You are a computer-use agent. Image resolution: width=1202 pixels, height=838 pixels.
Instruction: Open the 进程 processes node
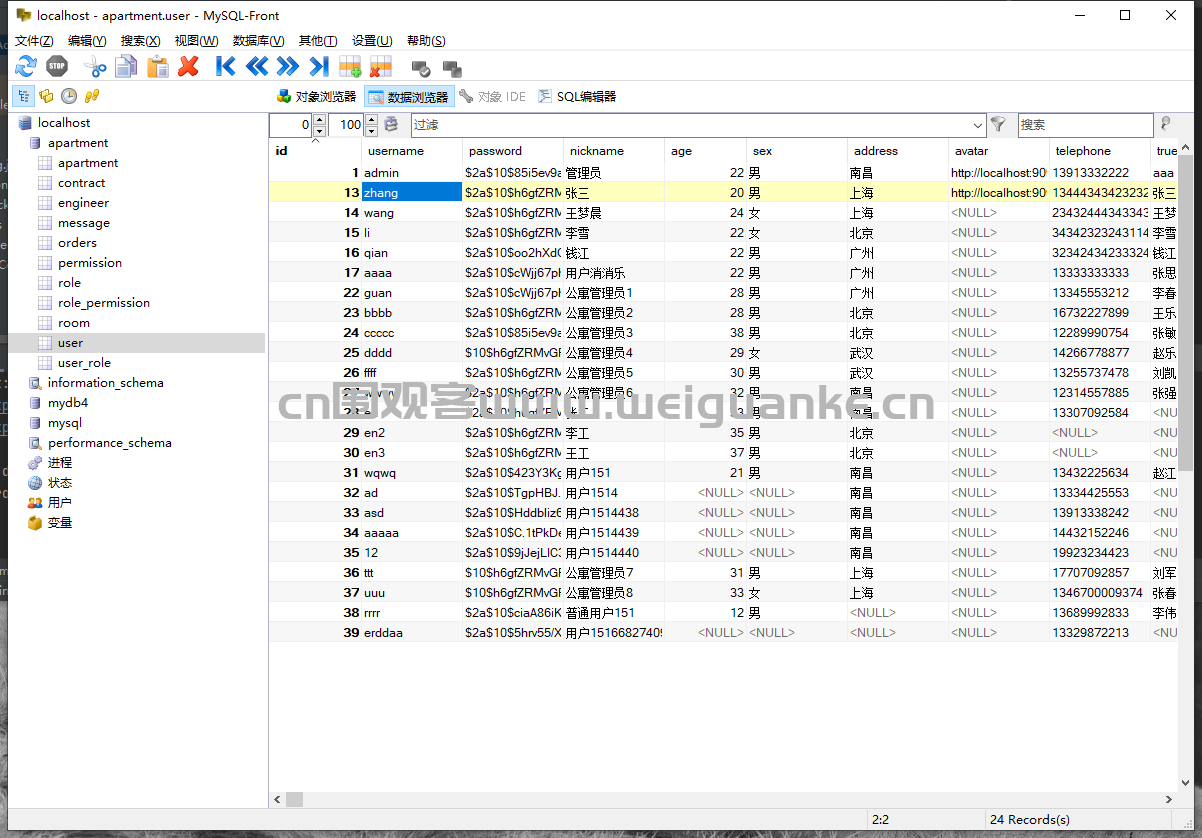pos(60,463)
